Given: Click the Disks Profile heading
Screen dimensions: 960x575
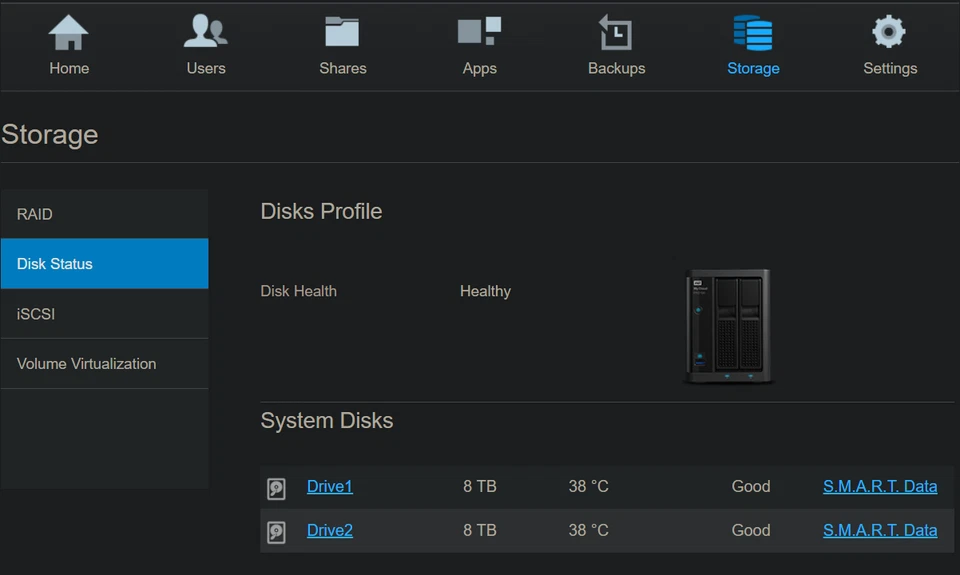Looking at the screenshot, I should (x=321, y=211).
